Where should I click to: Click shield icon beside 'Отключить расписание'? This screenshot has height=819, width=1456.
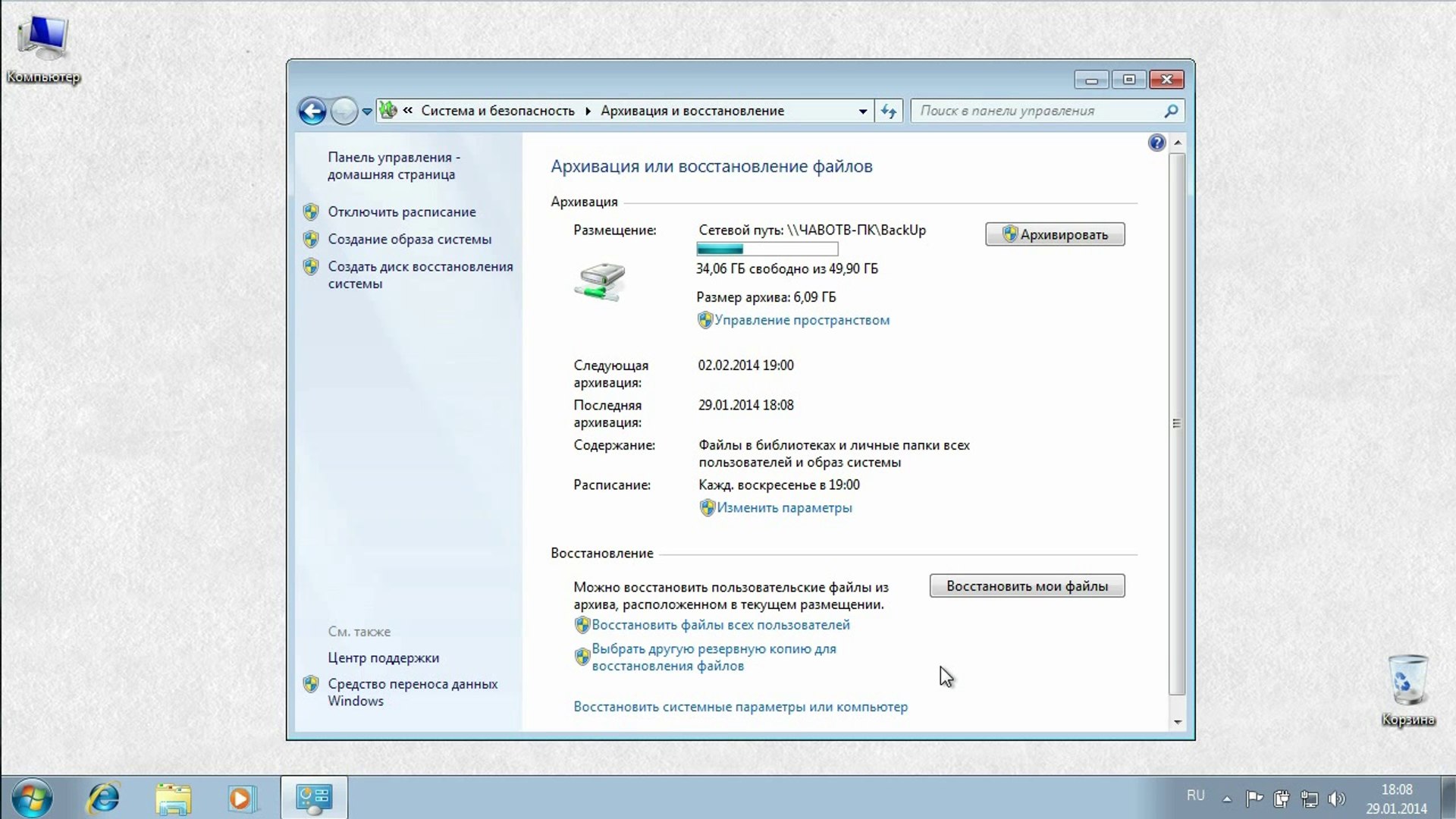click(311, 212)
